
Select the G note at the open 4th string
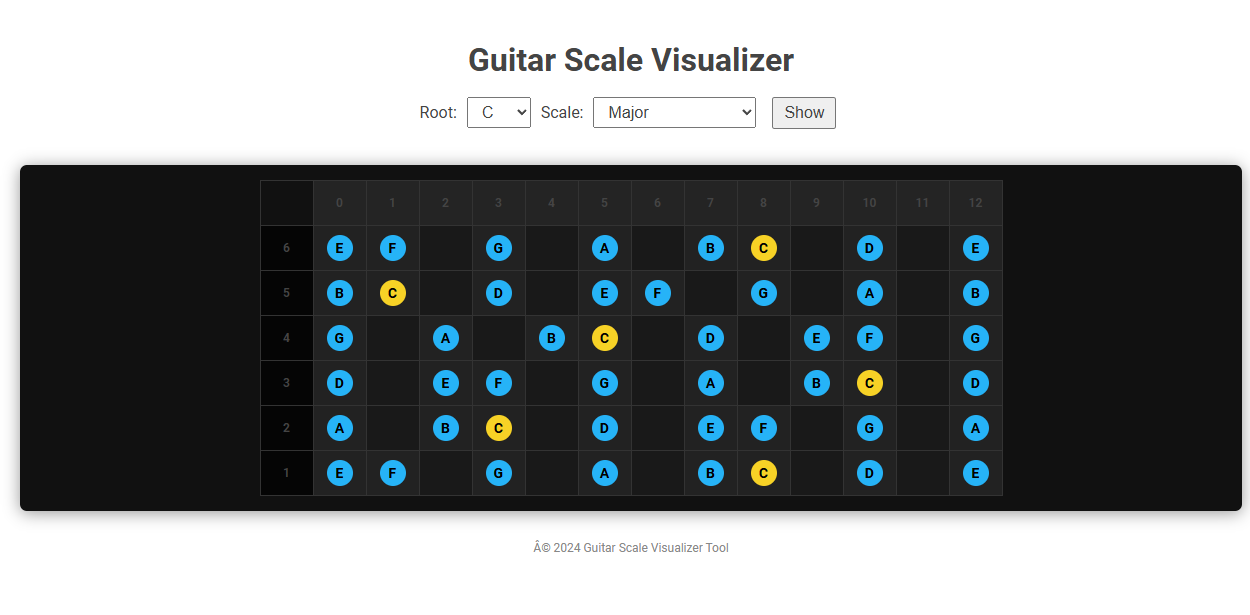[339, 337]
